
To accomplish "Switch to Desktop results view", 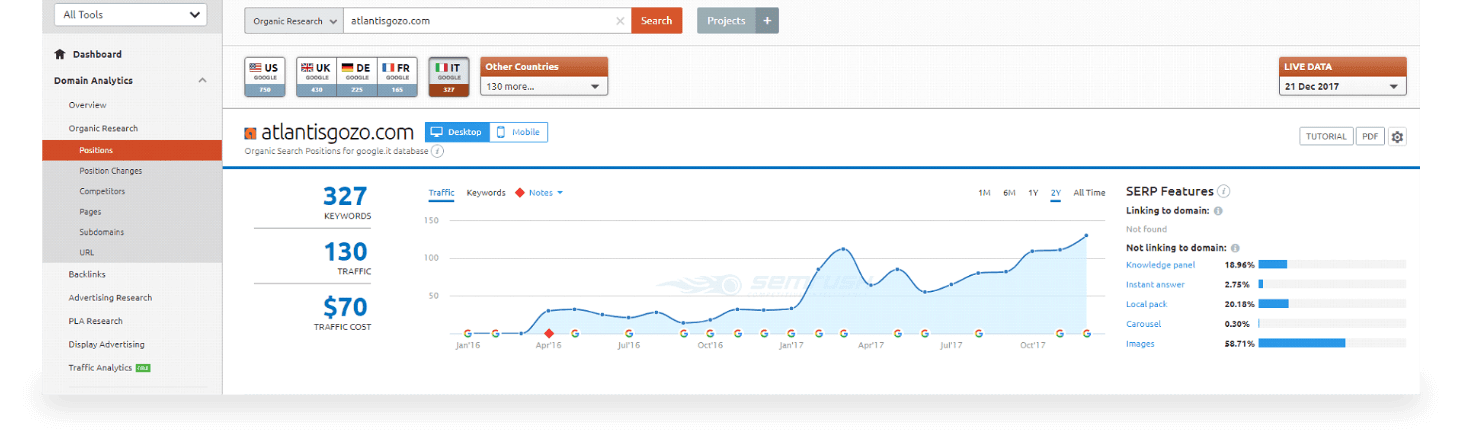I will coord(457,132).
